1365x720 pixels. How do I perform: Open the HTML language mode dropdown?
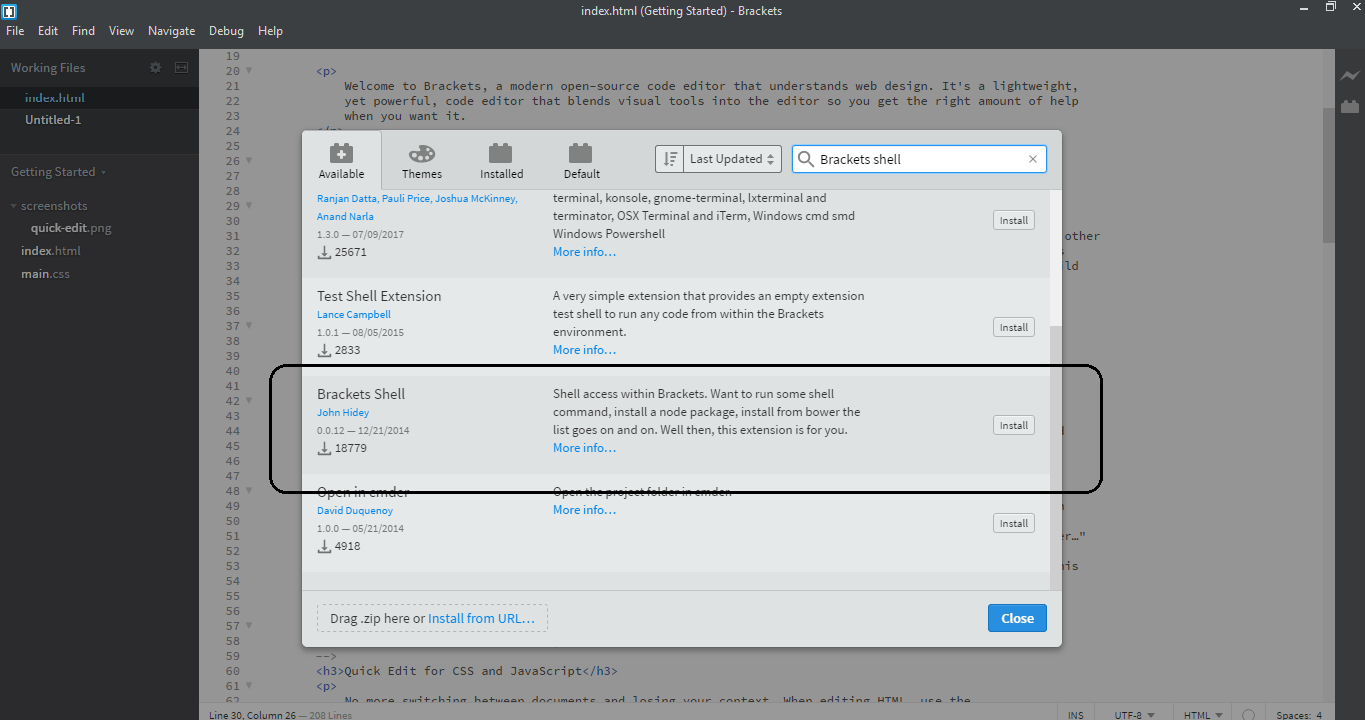[x=1202, y=715]
